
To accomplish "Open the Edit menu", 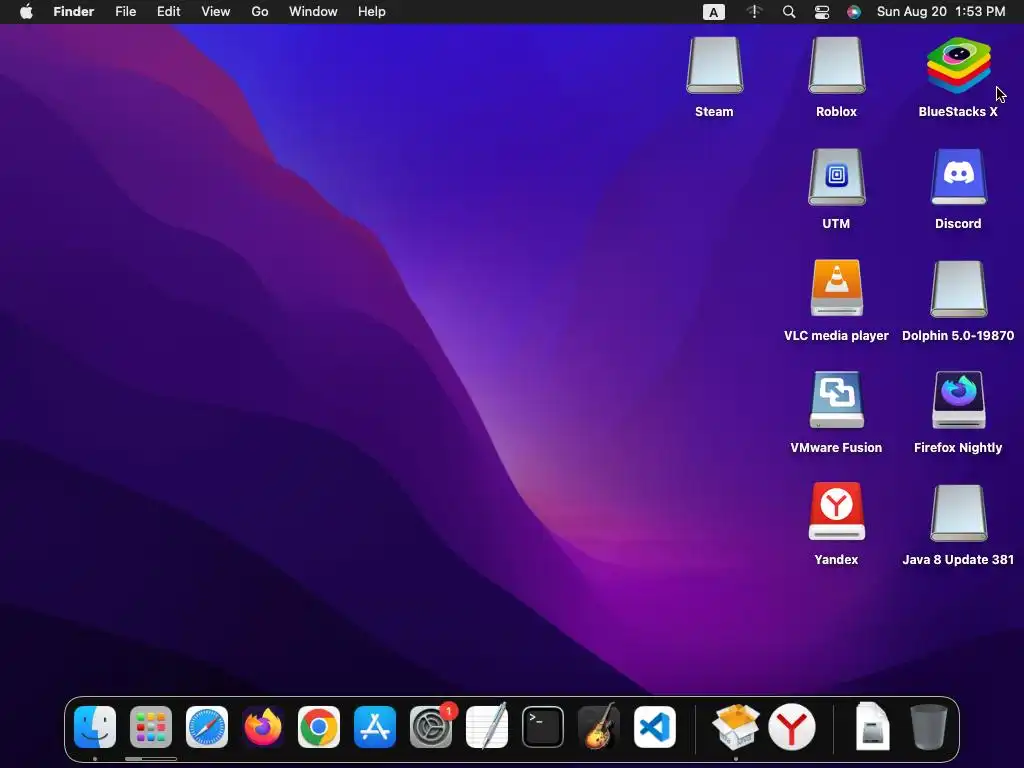I will pyautogui.click(x=168, y=12).
